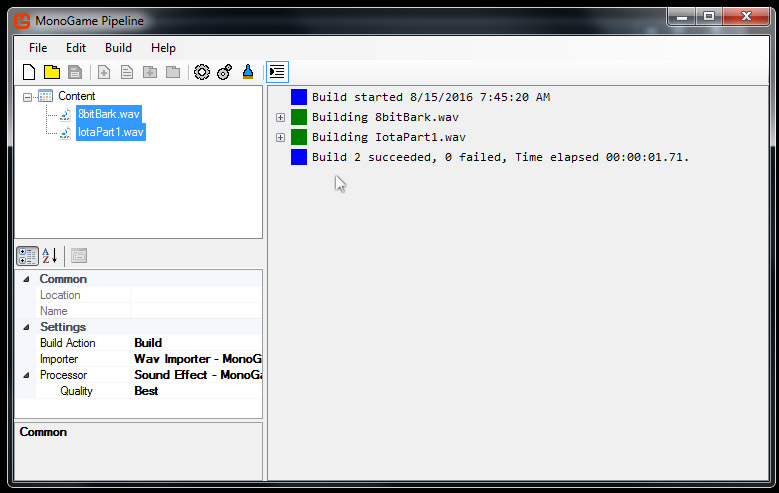Click the Build Action value field
779x493 pixels.
pos(196,343)
